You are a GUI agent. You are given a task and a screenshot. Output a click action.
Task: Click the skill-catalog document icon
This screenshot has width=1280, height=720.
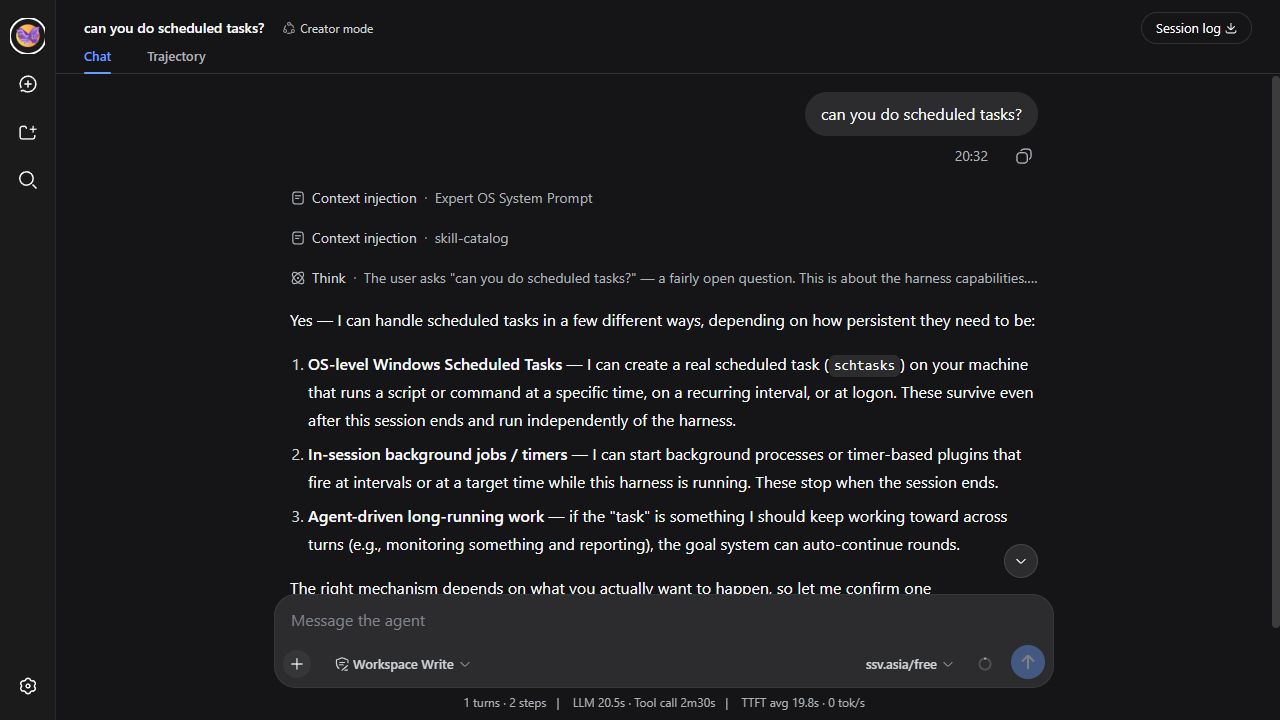coord(297,238)
